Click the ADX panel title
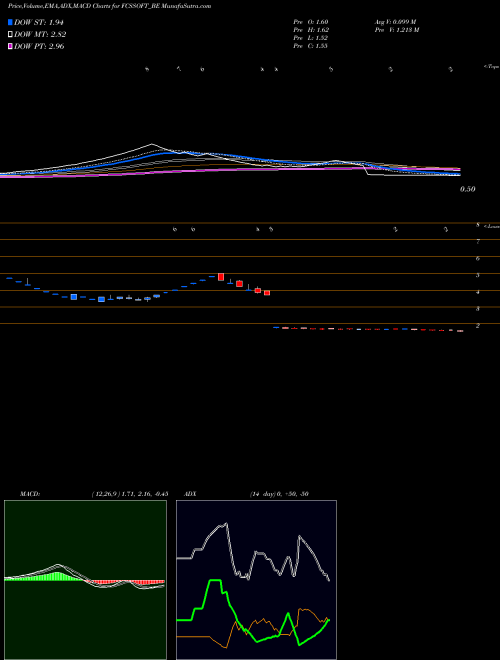This screenshot has width=500, height=660. pyautogui.click(x=190, y=494)
